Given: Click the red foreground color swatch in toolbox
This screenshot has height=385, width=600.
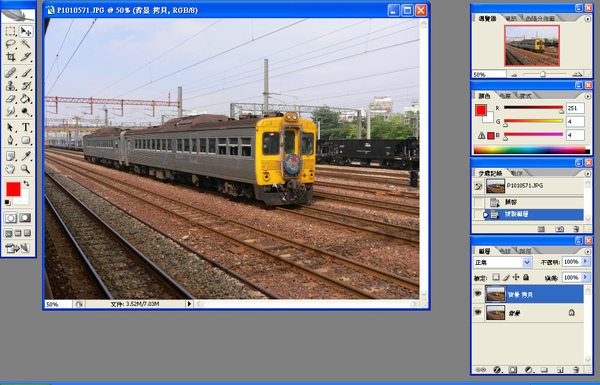Looking at the screenshot, I should 13,189.
